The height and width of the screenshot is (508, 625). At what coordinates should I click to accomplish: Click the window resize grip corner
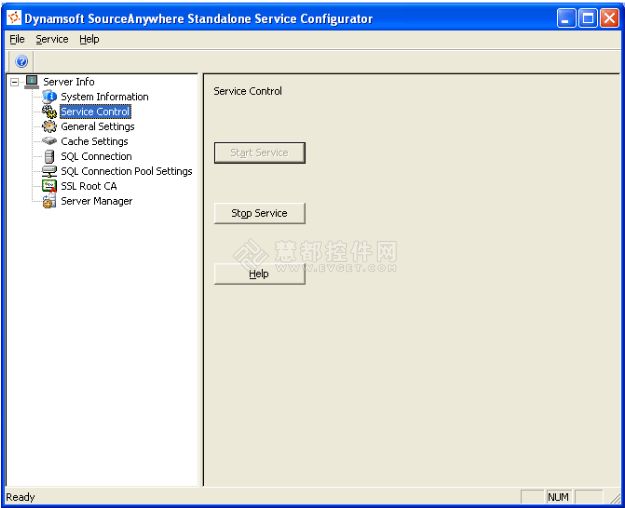click(x=615, y=498)
